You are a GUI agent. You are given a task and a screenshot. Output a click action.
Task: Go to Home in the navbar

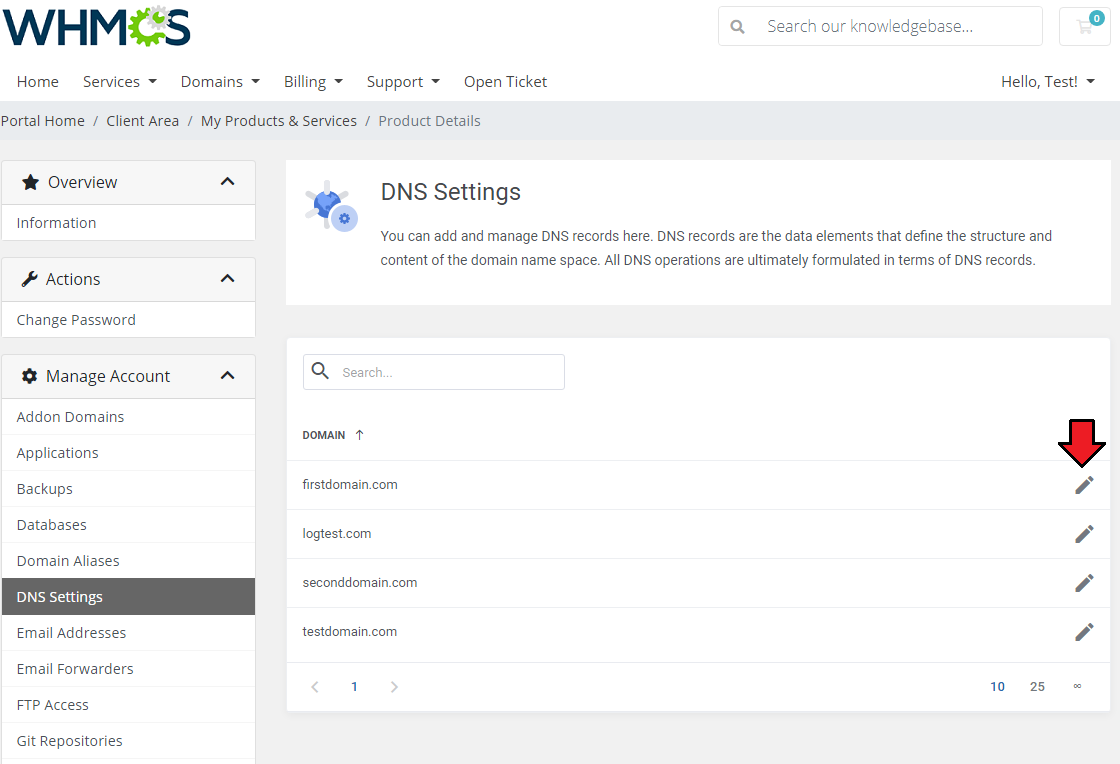tap(38, 82)
